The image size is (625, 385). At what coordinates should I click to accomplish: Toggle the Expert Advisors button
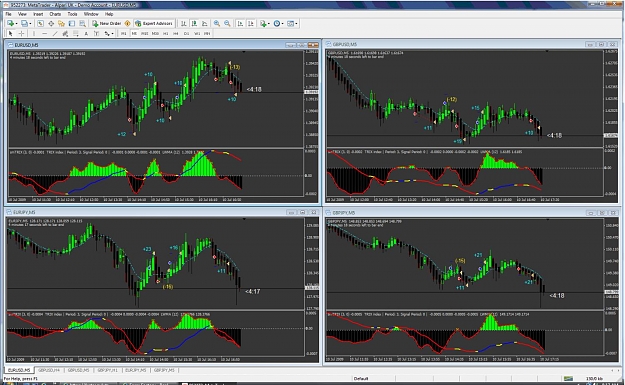(x=154, y=24)
